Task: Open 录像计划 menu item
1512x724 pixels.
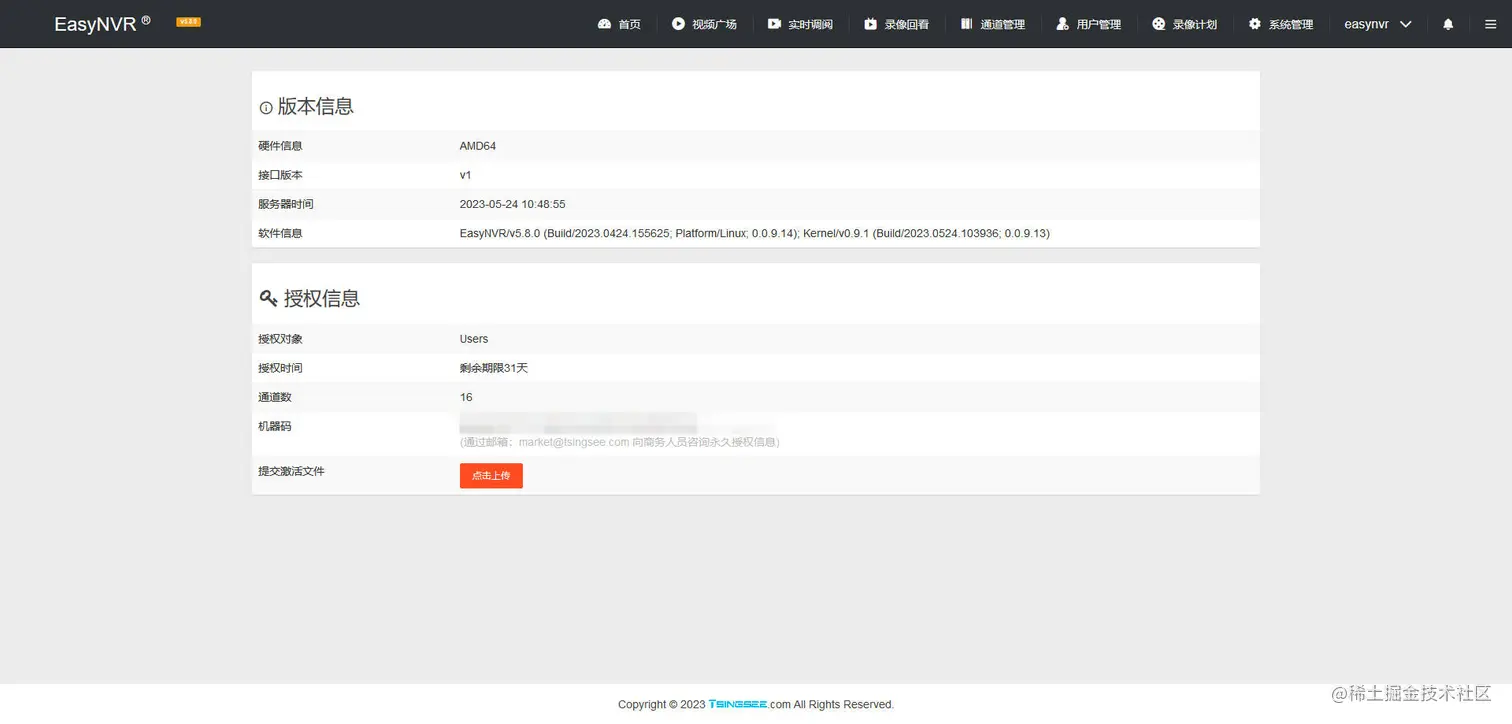Action: pyautogui.click(x=1185, y=24)
